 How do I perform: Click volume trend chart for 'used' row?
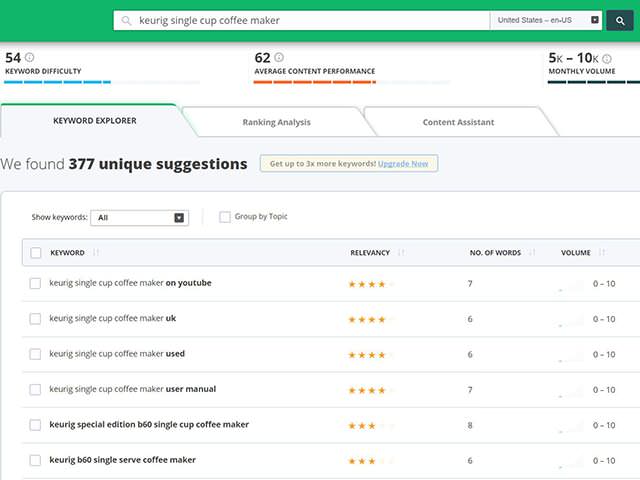[x=571, y=356]
